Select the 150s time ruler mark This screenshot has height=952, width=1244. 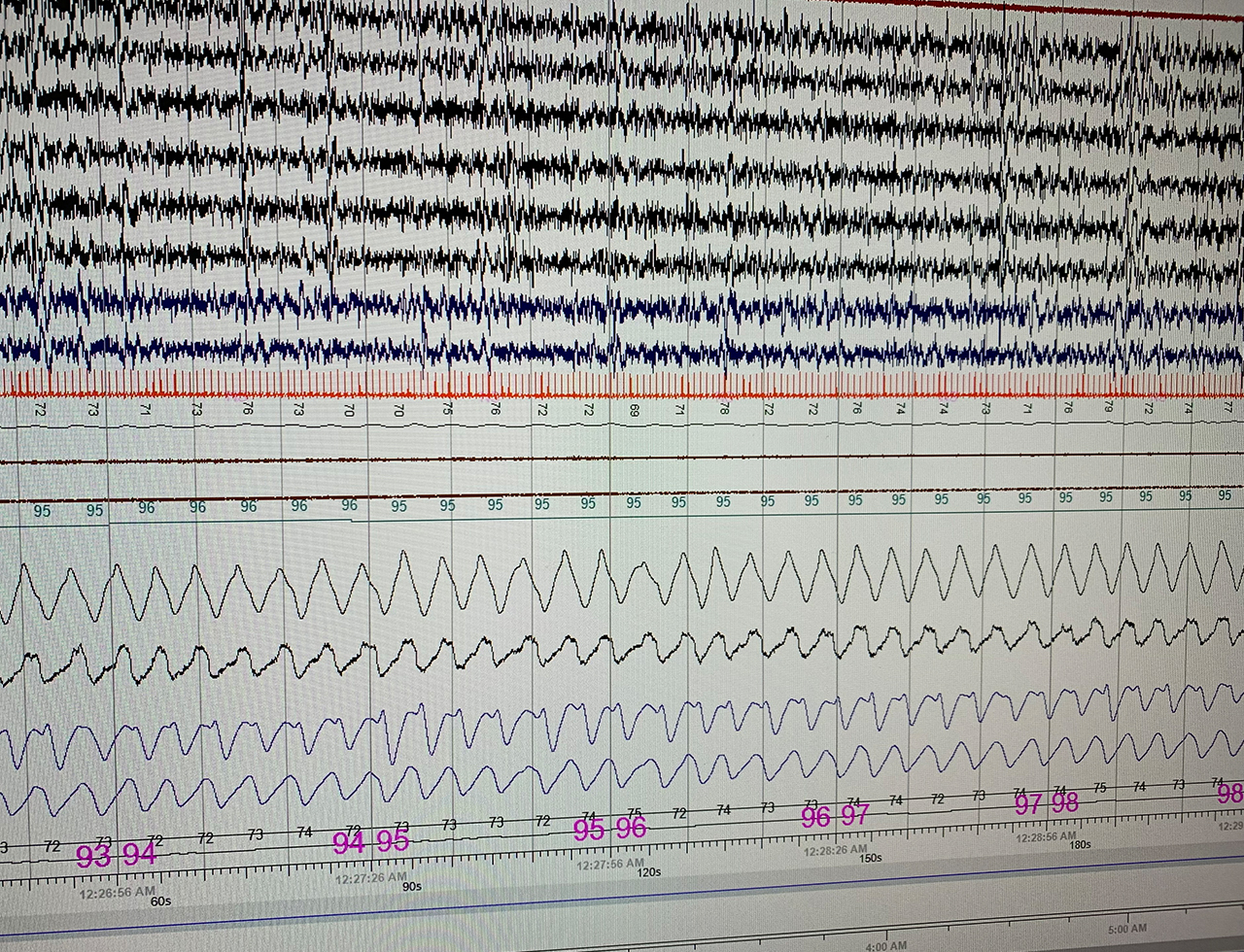869,858
